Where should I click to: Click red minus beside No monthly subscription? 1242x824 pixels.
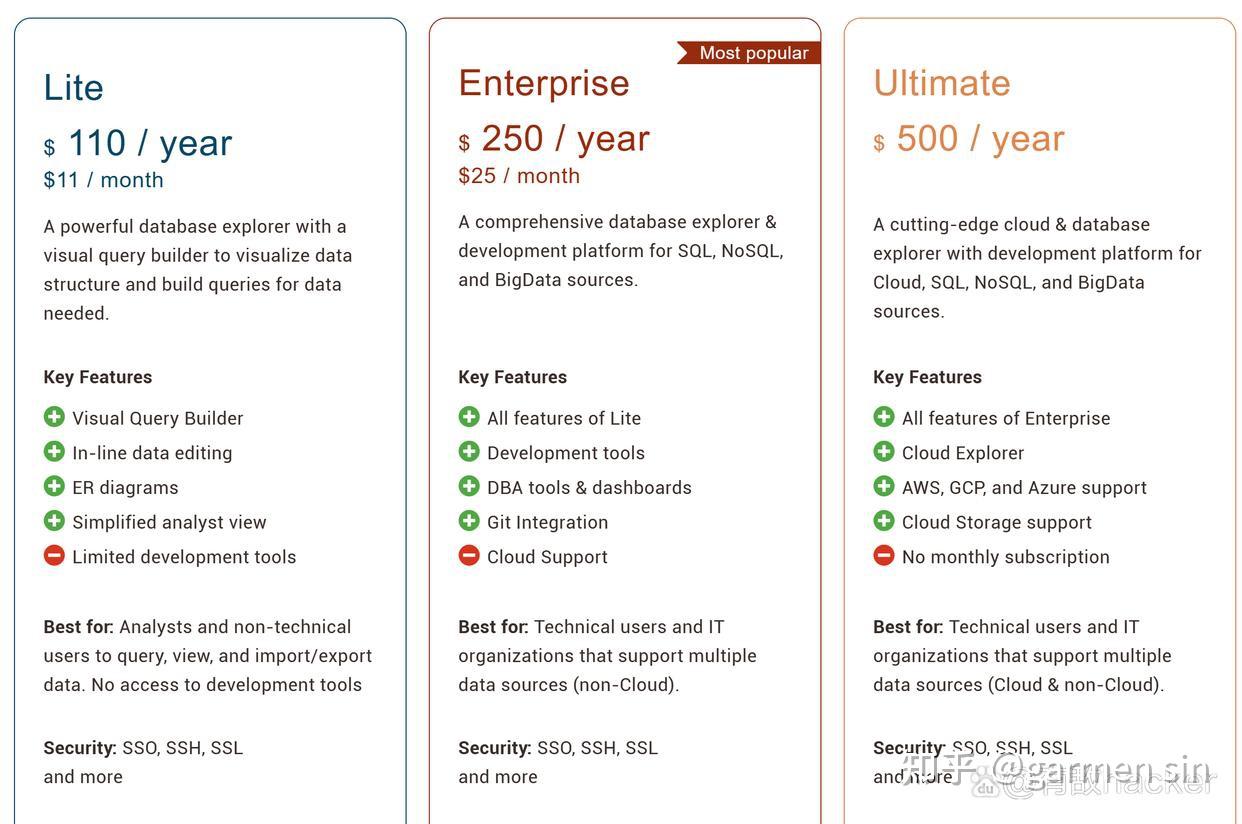(x=884, y=556)
